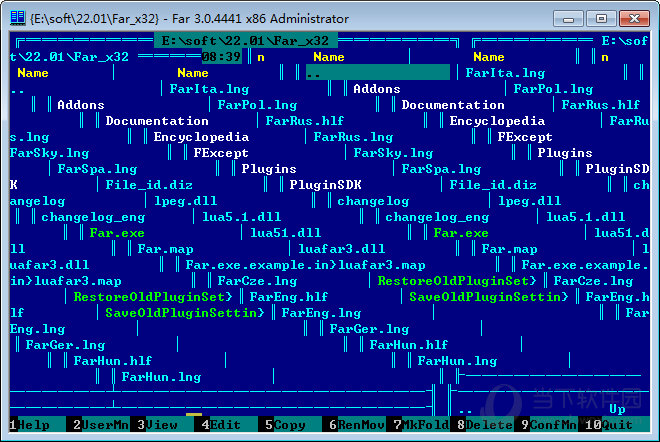Click the Far Manager title bar icon

point(17,19)
